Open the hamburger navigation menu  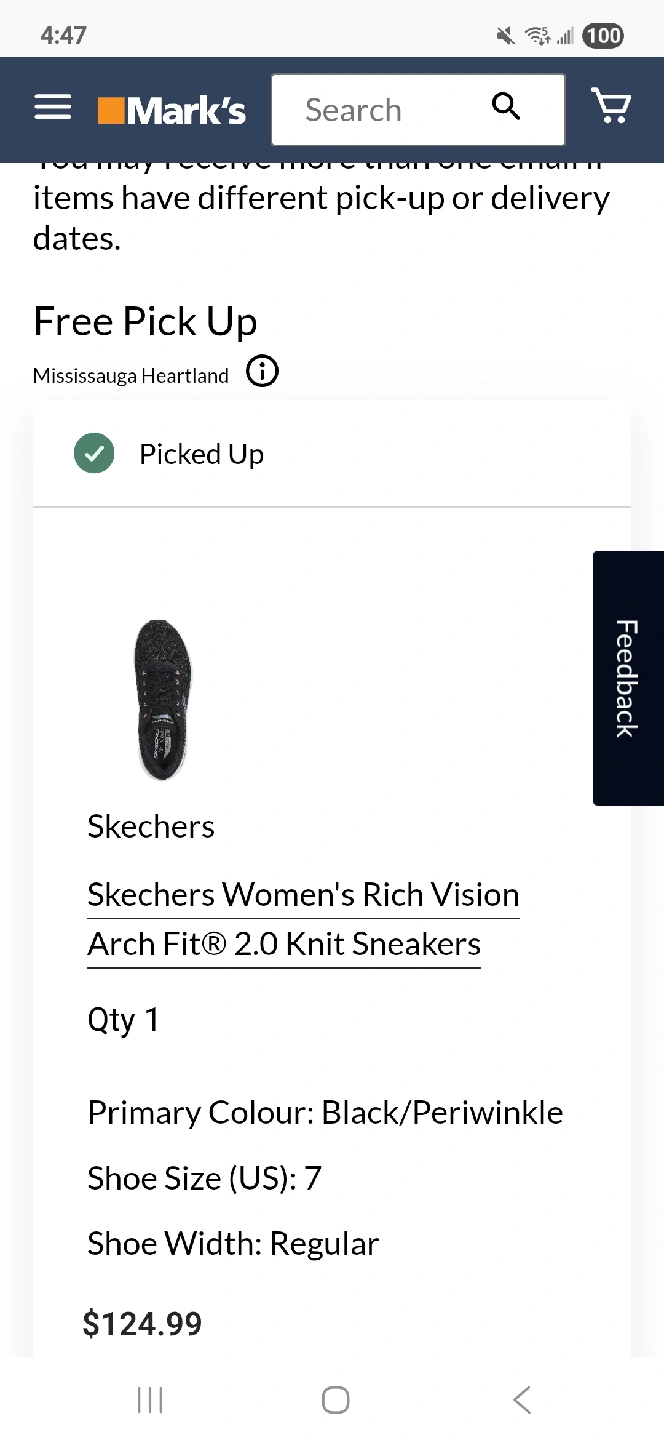(53, 108)
